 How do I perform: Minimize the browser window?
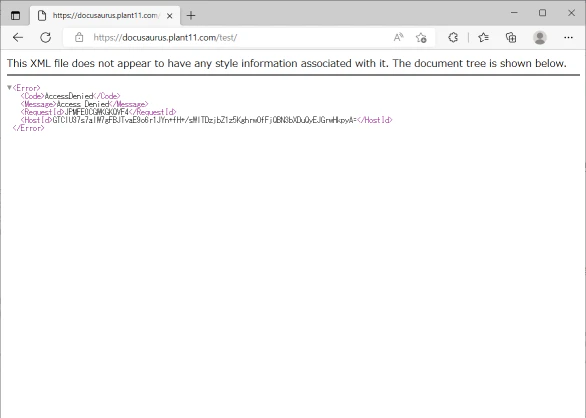coord(514,13)
